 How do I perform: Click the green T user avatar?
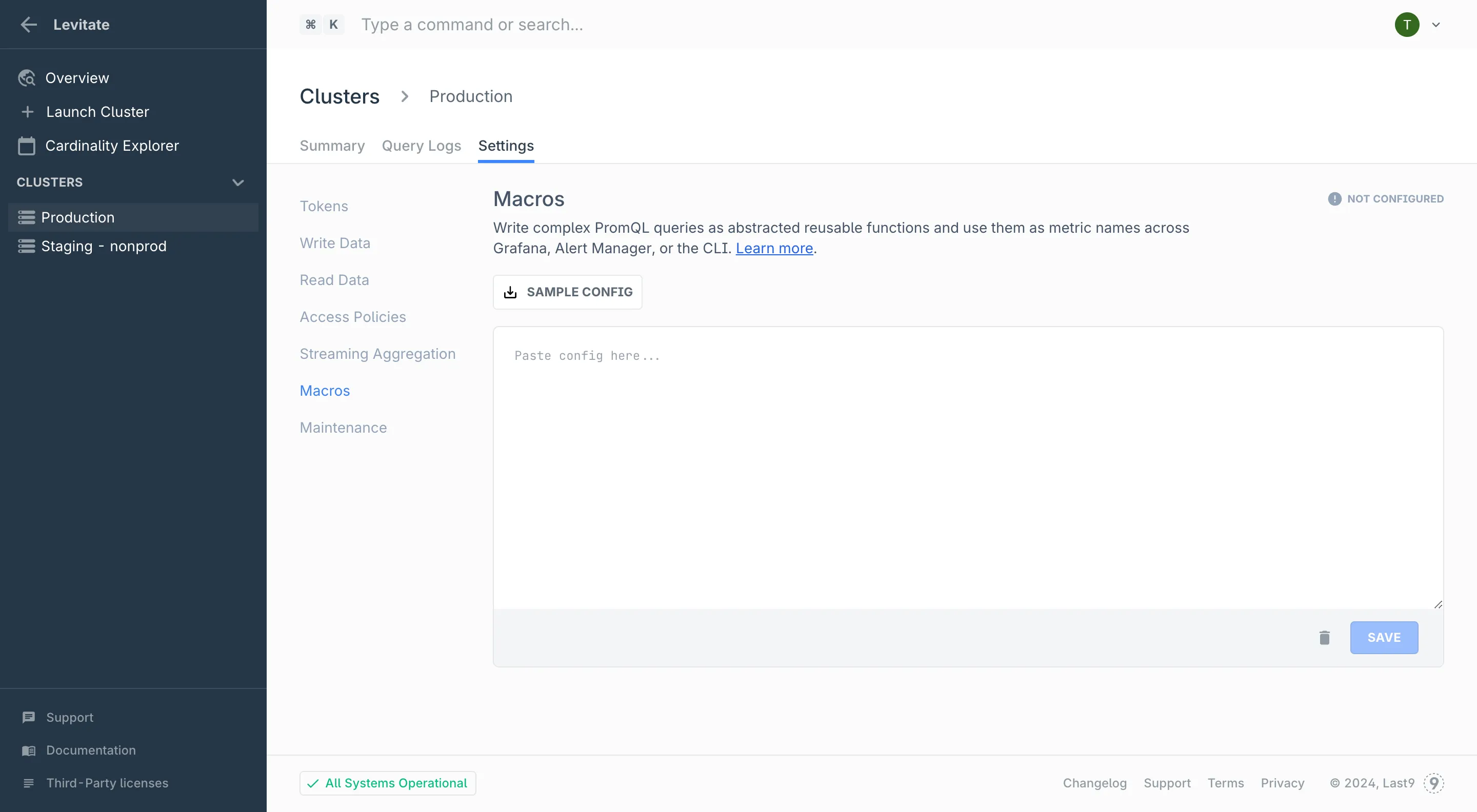[x=1406, y=25]
